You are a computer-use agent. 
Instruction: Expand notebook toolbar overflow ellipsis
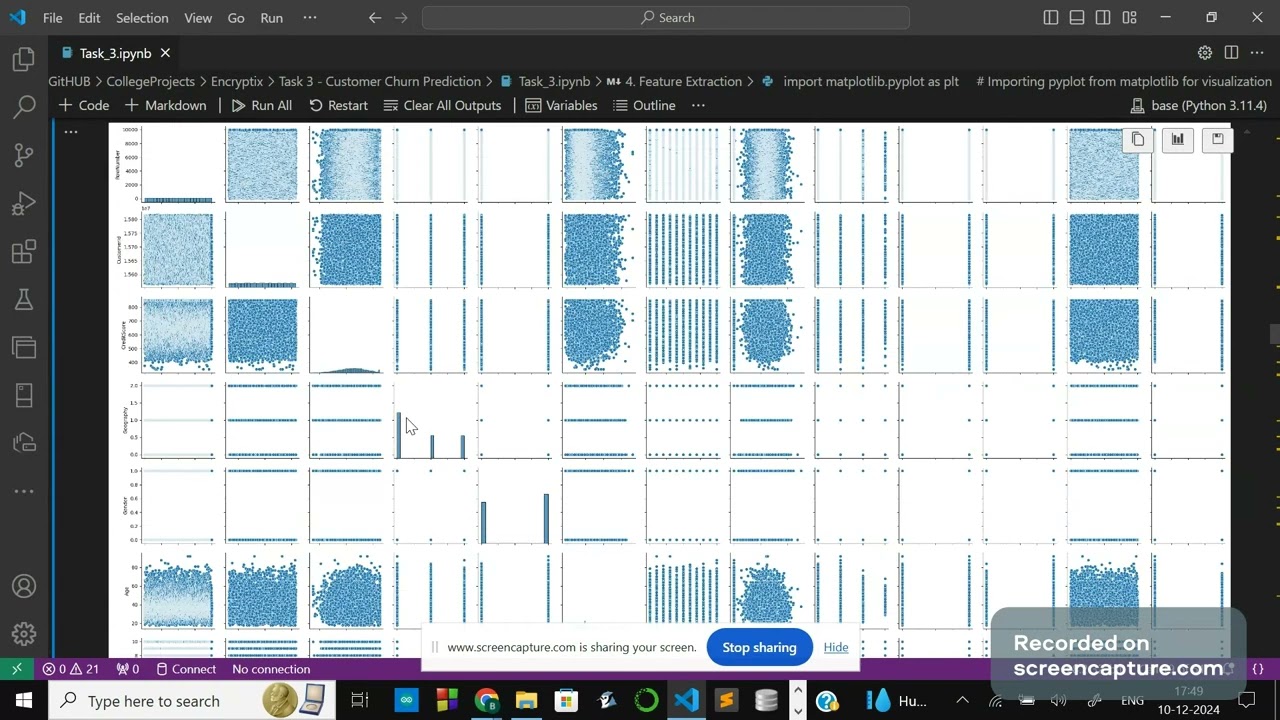coord(698,105)
